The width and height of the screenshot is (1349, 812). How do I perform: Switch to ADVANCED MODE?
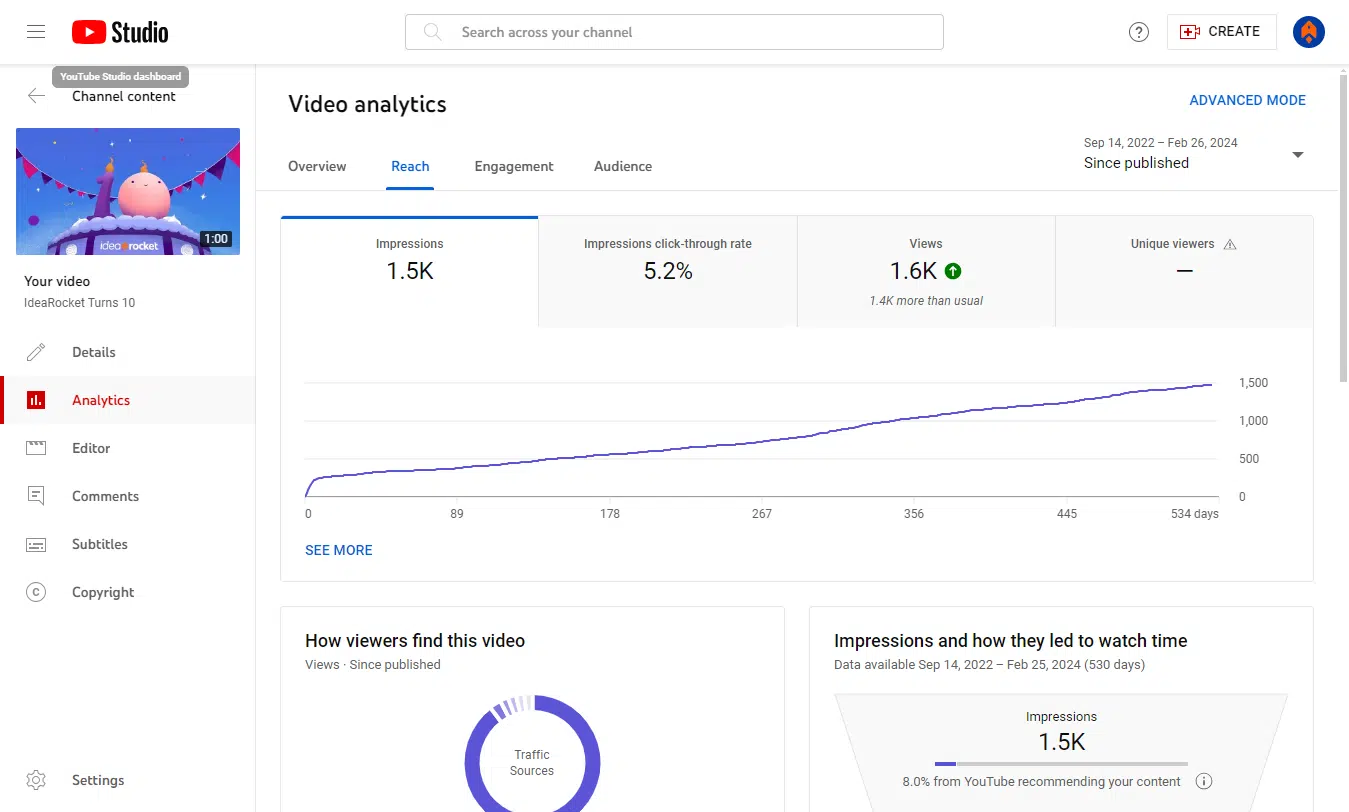tap(1247, 99)
